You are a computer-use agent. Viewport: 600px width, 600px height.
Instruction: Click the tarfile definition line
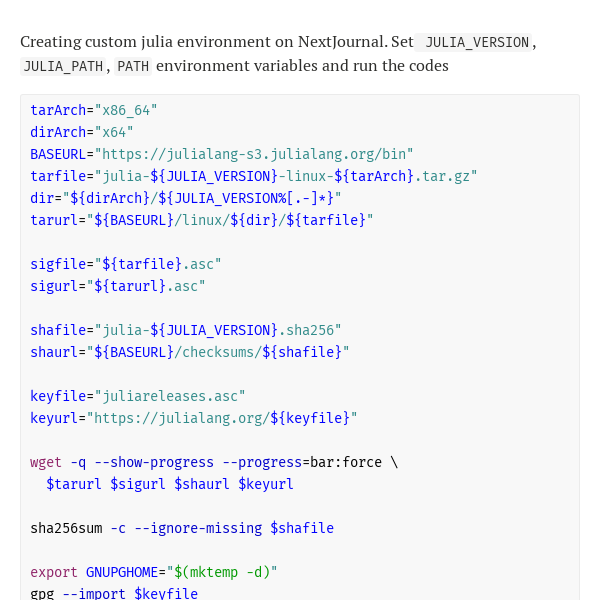point(254,176)
